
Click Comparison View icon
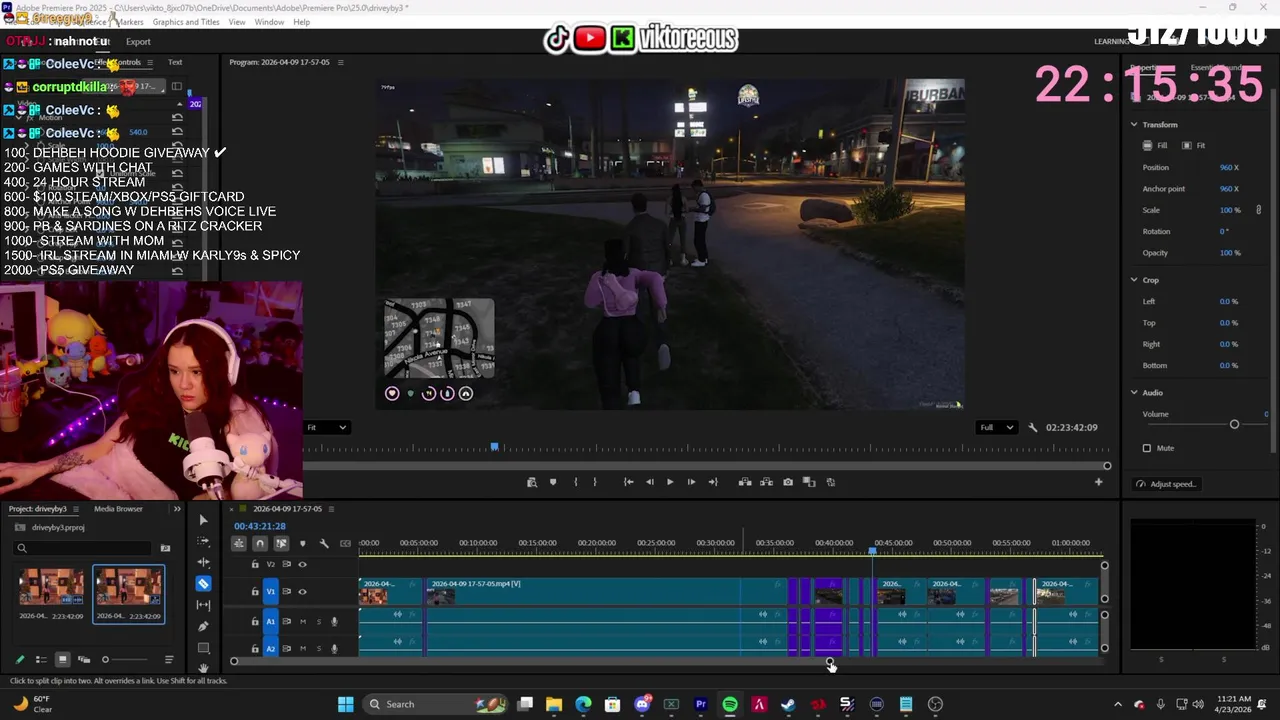809,482
